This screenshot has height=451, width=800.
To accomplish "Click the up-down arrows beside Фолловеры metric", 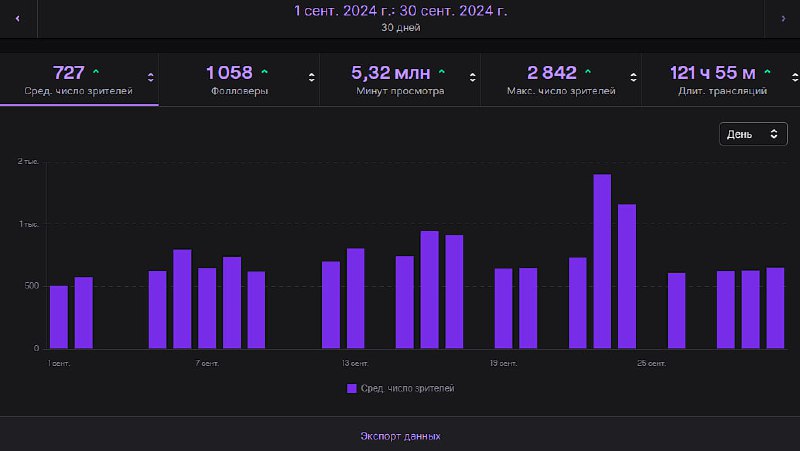I will 312,77.
